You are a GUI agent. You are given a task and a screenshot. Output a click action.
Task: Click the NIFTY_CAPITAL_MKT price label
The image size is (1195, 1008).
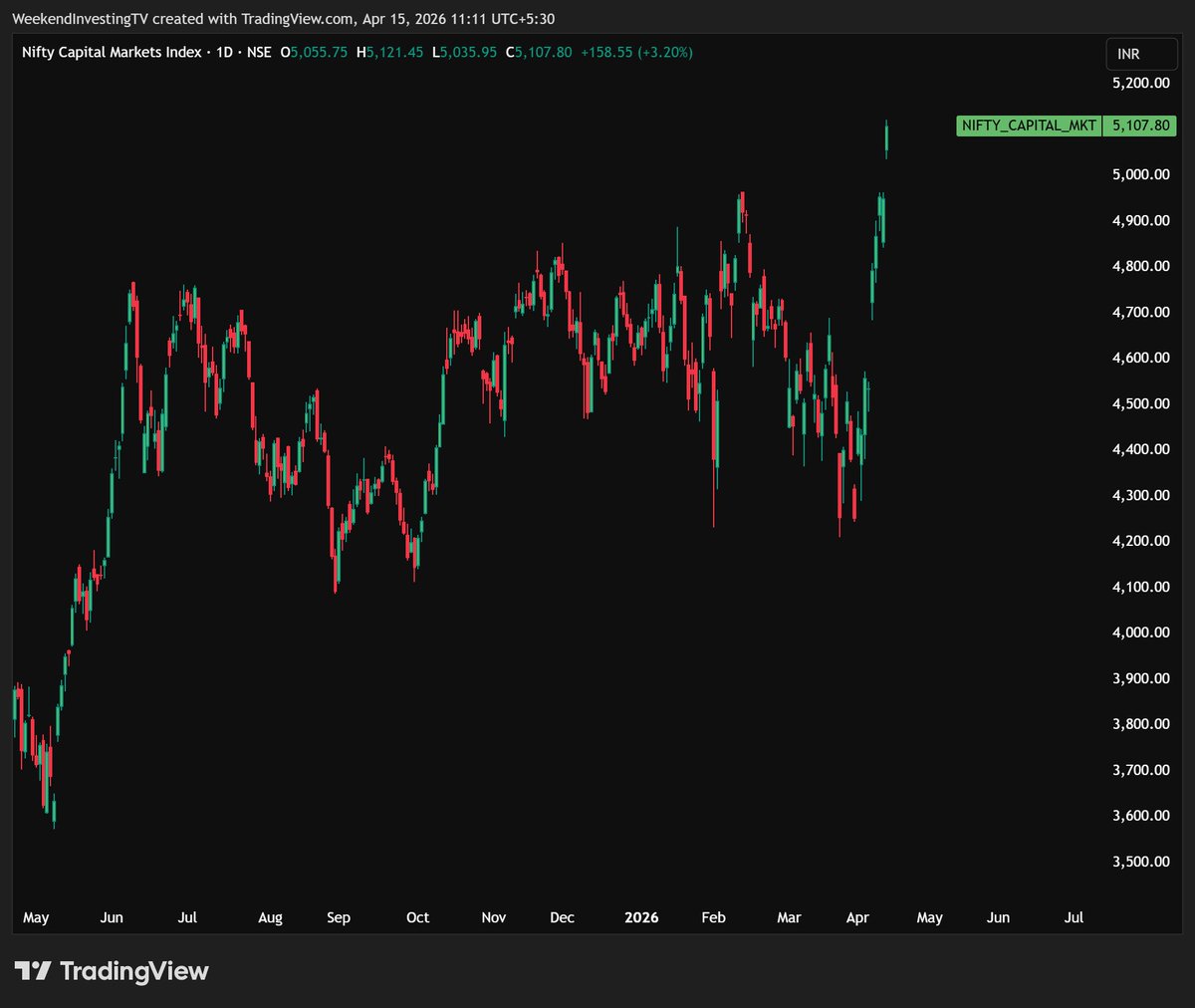[x=1029, y=126]
